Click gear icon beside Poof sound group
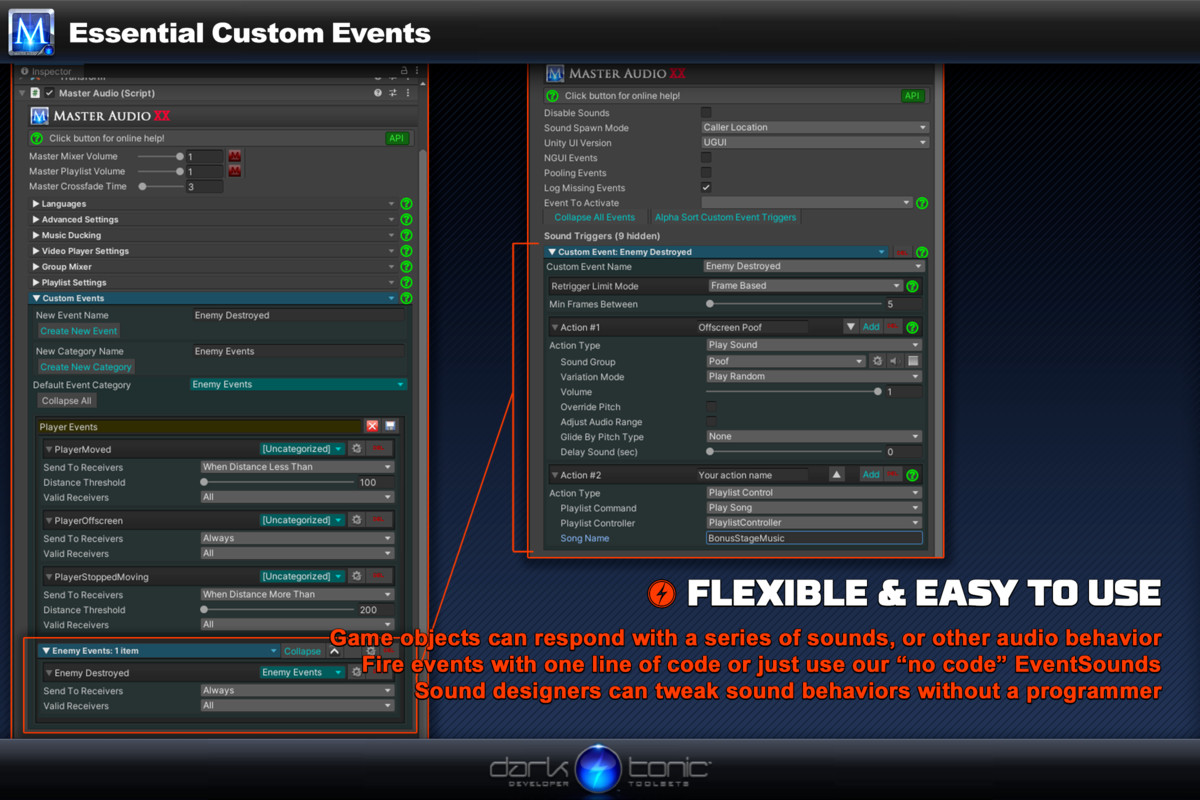The width and height of the screenshot is (1200, 800). [877, 362]
